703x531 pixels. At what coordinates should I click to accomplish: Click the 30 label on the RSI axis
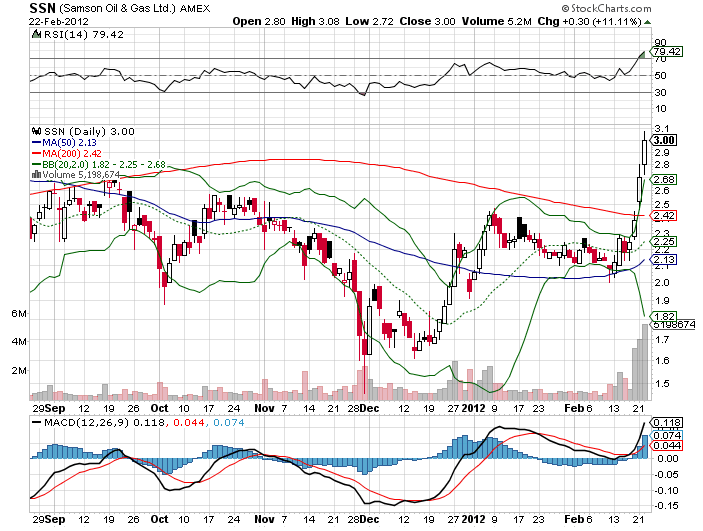click(660, 92)
